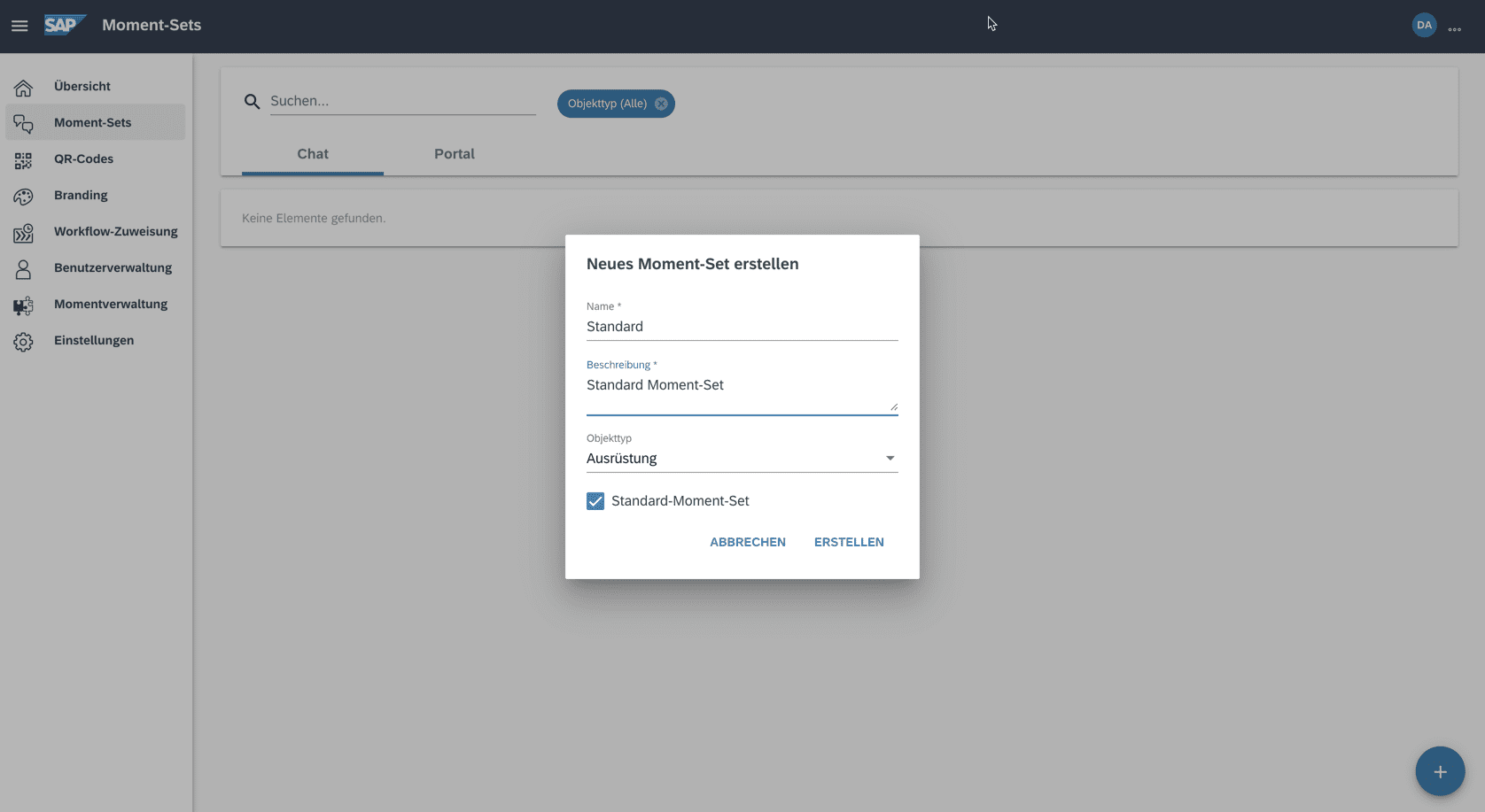Open Einstellungen in sidebar
The height and width of the screenshot is (812, 1485).
click(x=96, y=341)
